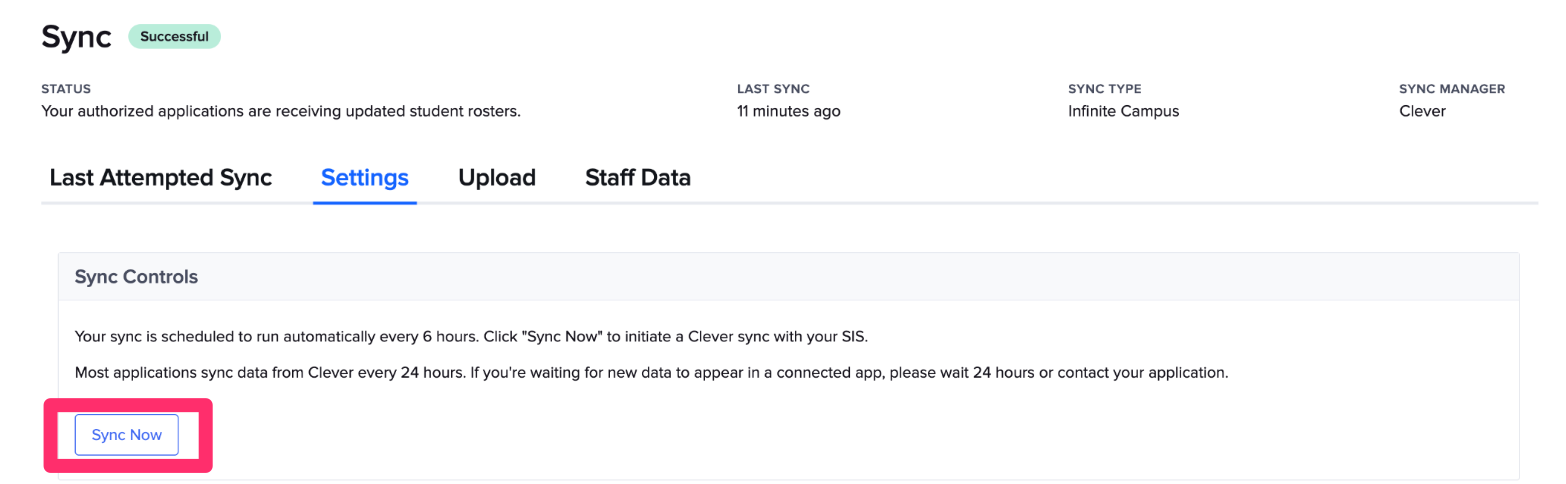This screenshot has width=1566, height=484.
Task: Select the Settings tab
Action: pos(364,178)
